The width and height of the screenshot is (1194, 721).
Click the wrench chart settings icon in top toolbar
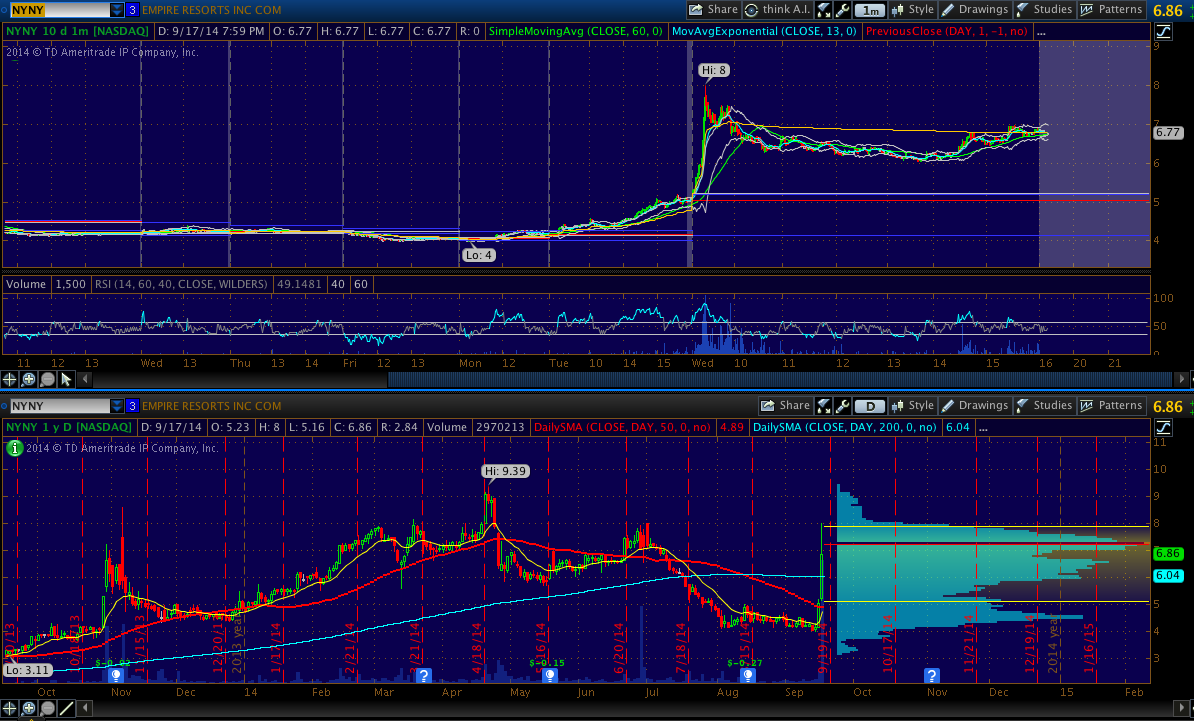coord(842,10)
